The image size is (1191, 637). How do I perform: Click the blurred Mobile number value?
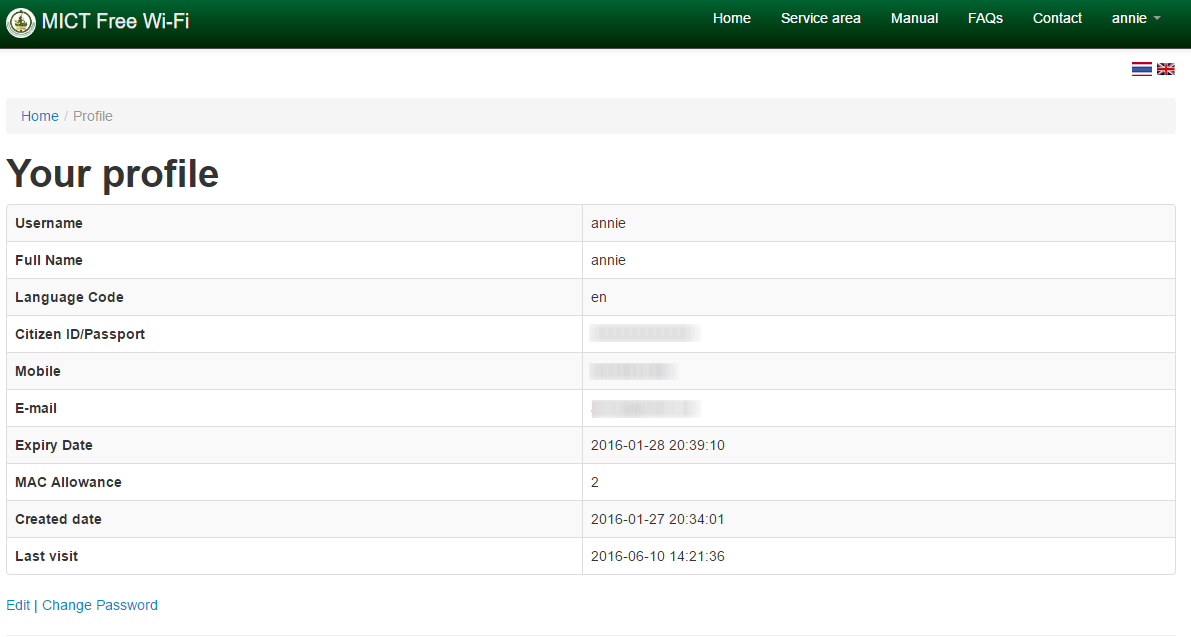[633, 371]
